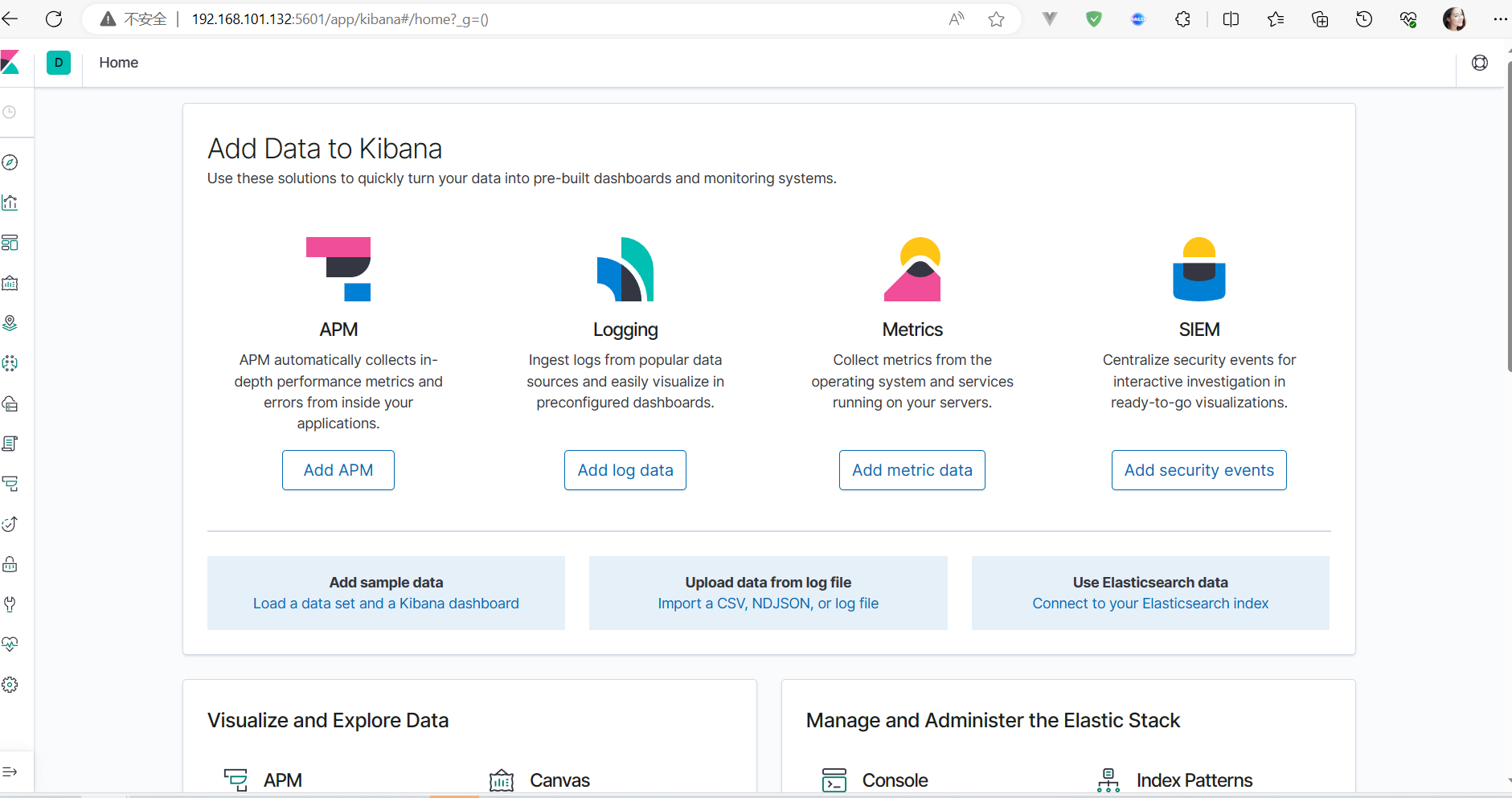Screen dimensions: 1512x798
Task: Click the browser back arrow
Action: (x=10, y=19)
